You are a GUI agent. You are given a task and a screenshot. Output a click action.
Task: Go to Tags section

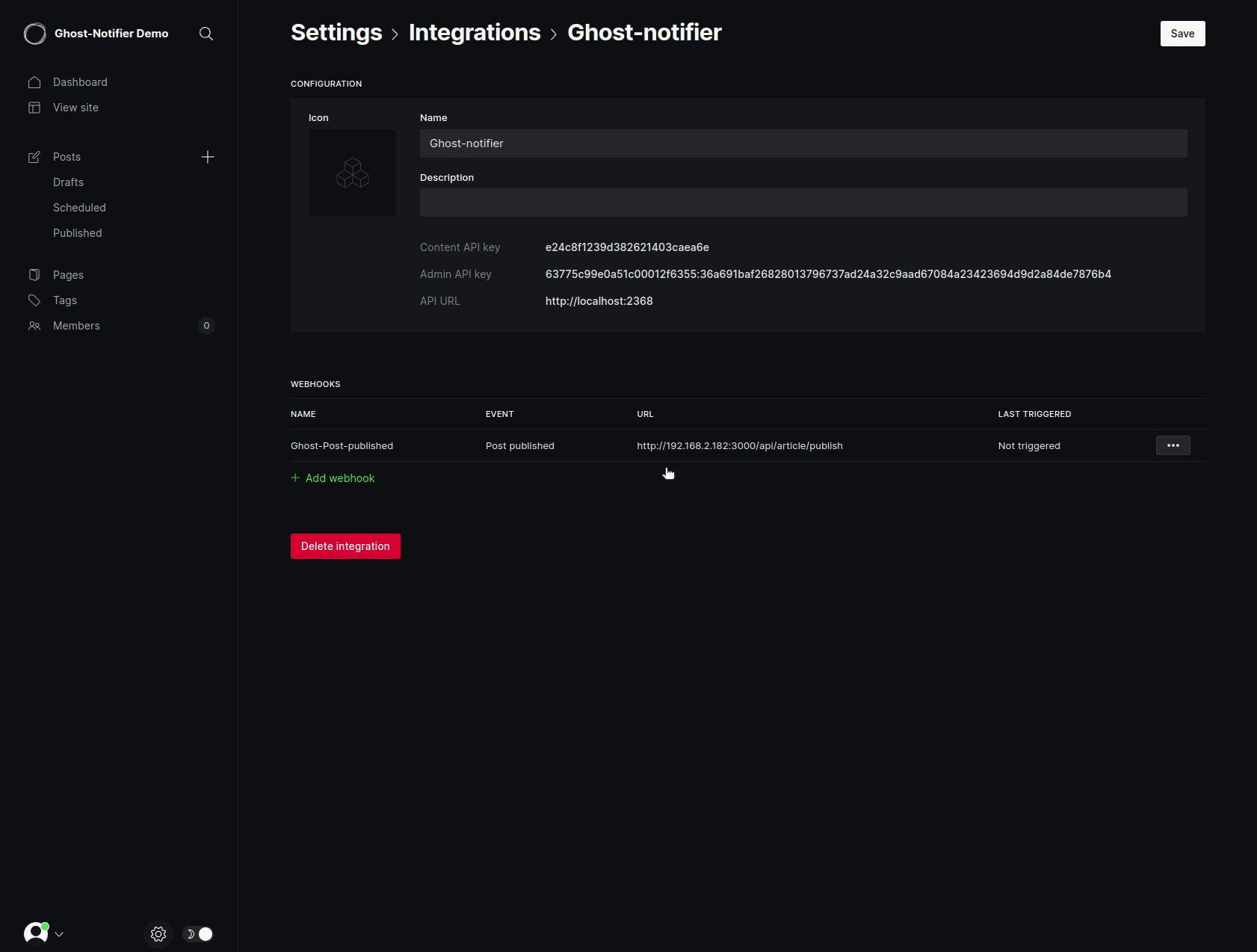(65, 300)
